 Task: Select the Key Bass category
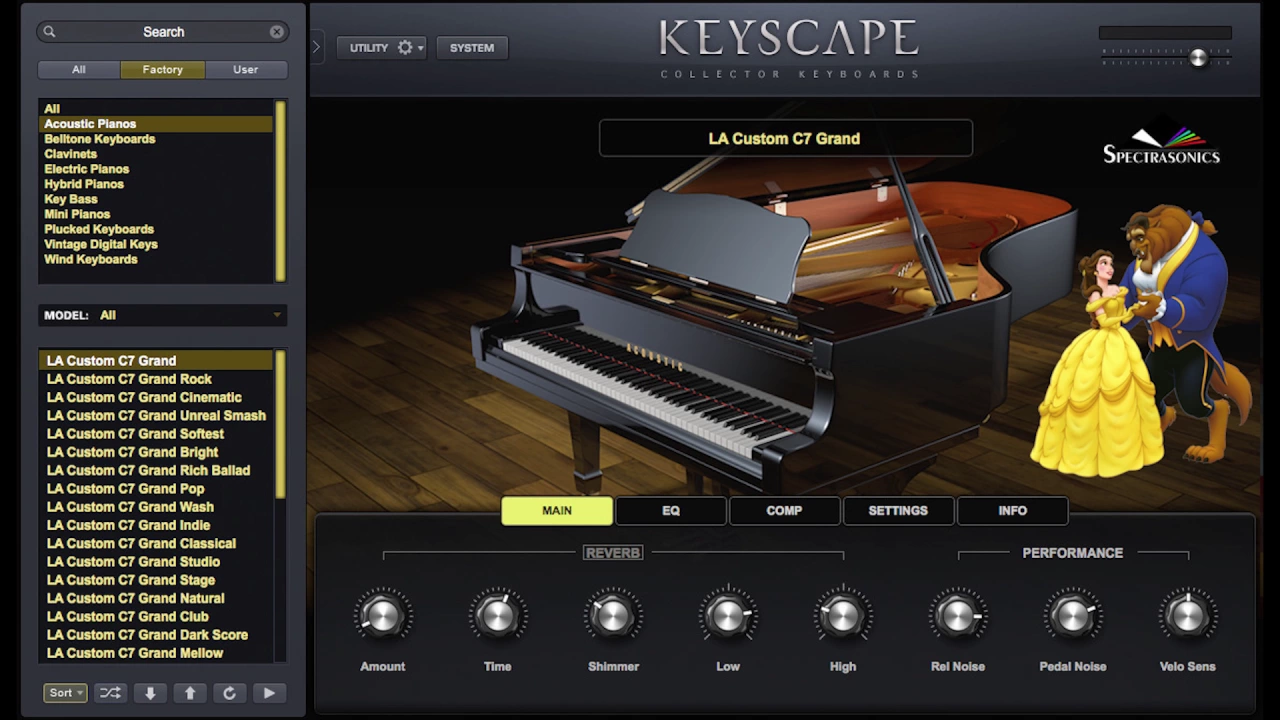(155, 199)
